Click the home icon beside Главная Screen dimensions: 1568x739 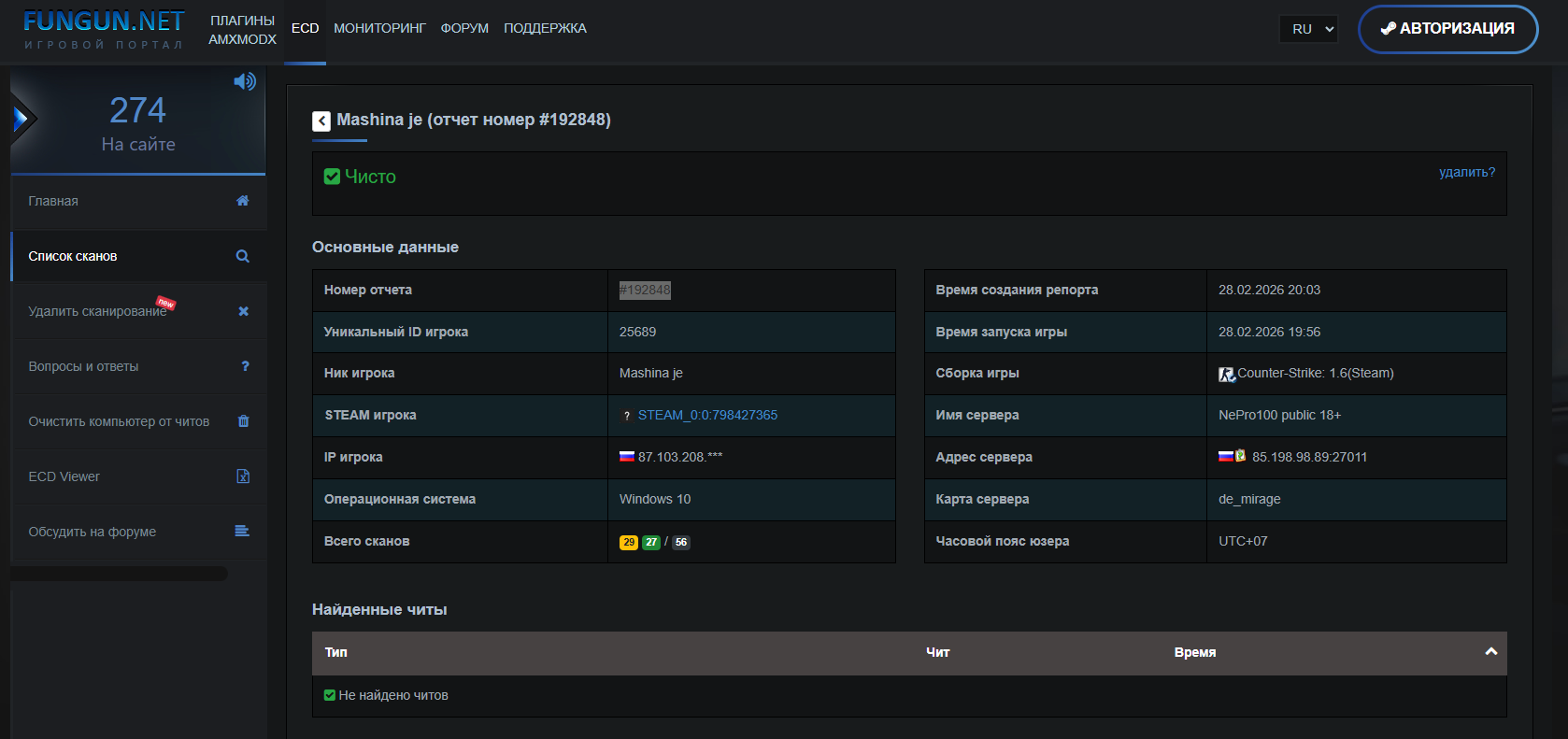pyautogui.click(x=243, y=201)
